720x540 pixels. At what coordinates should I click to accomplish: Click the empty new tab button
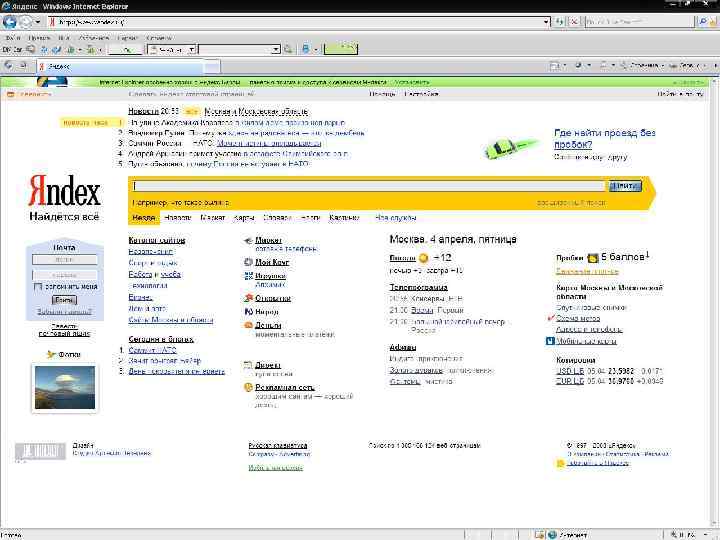coord(212,66)
